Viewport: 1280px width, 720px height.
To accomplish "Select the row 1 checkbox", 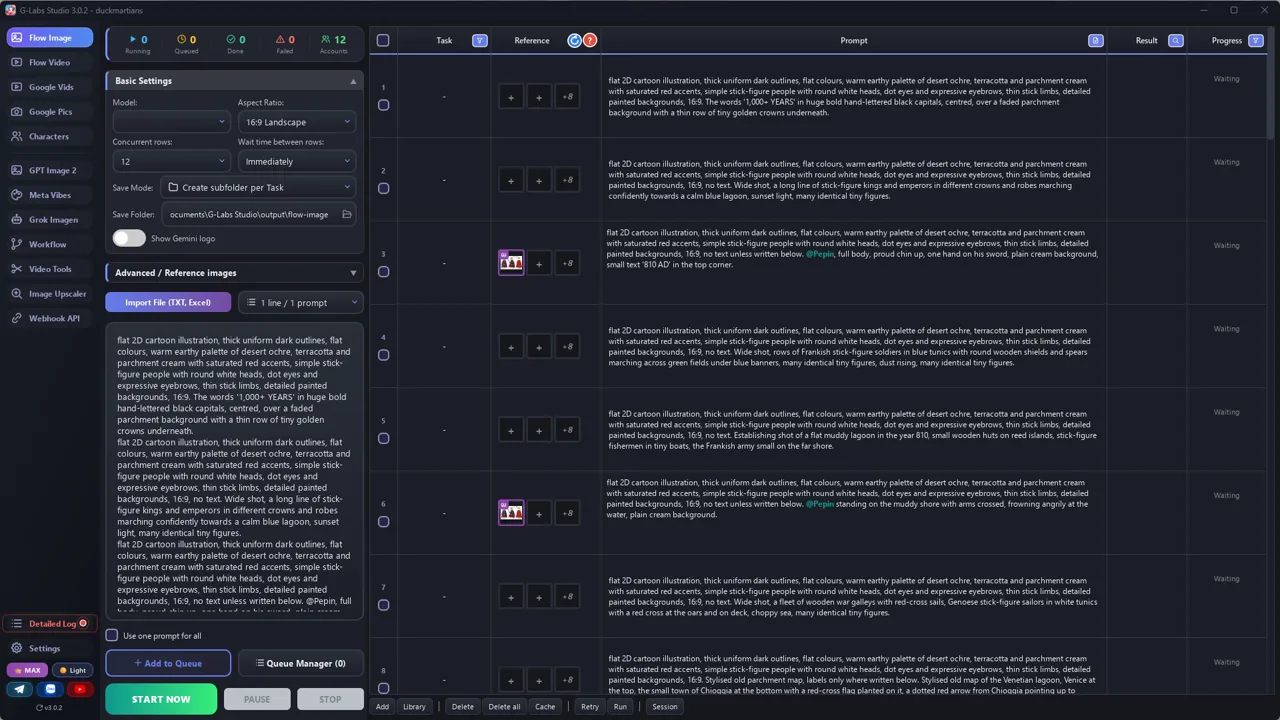I will point(383,105).
